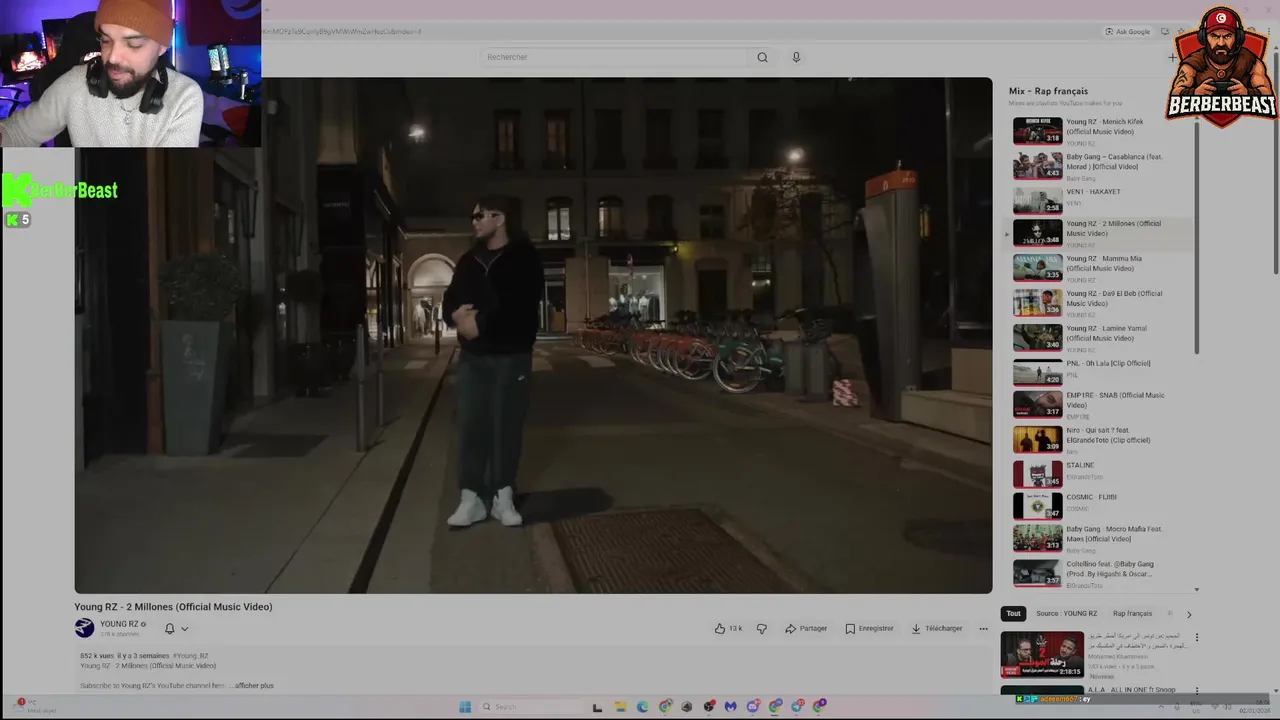Select Niro - Qui sait ? feat. ElGrandeToto
Screen dimensions: 1280x720
1104,440
